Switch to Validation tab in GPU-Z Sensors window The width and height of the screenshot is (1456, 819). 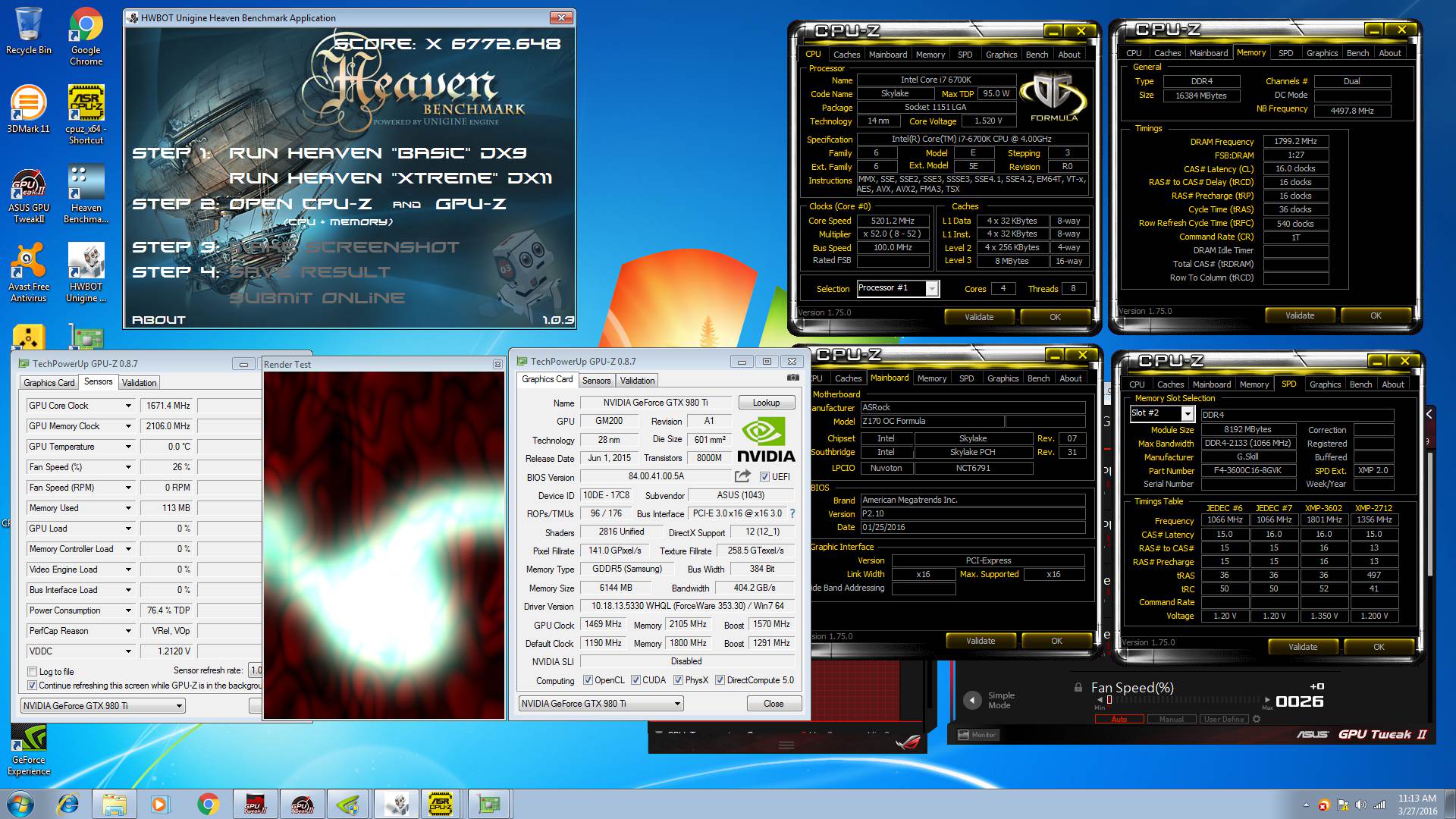[140, 383]
